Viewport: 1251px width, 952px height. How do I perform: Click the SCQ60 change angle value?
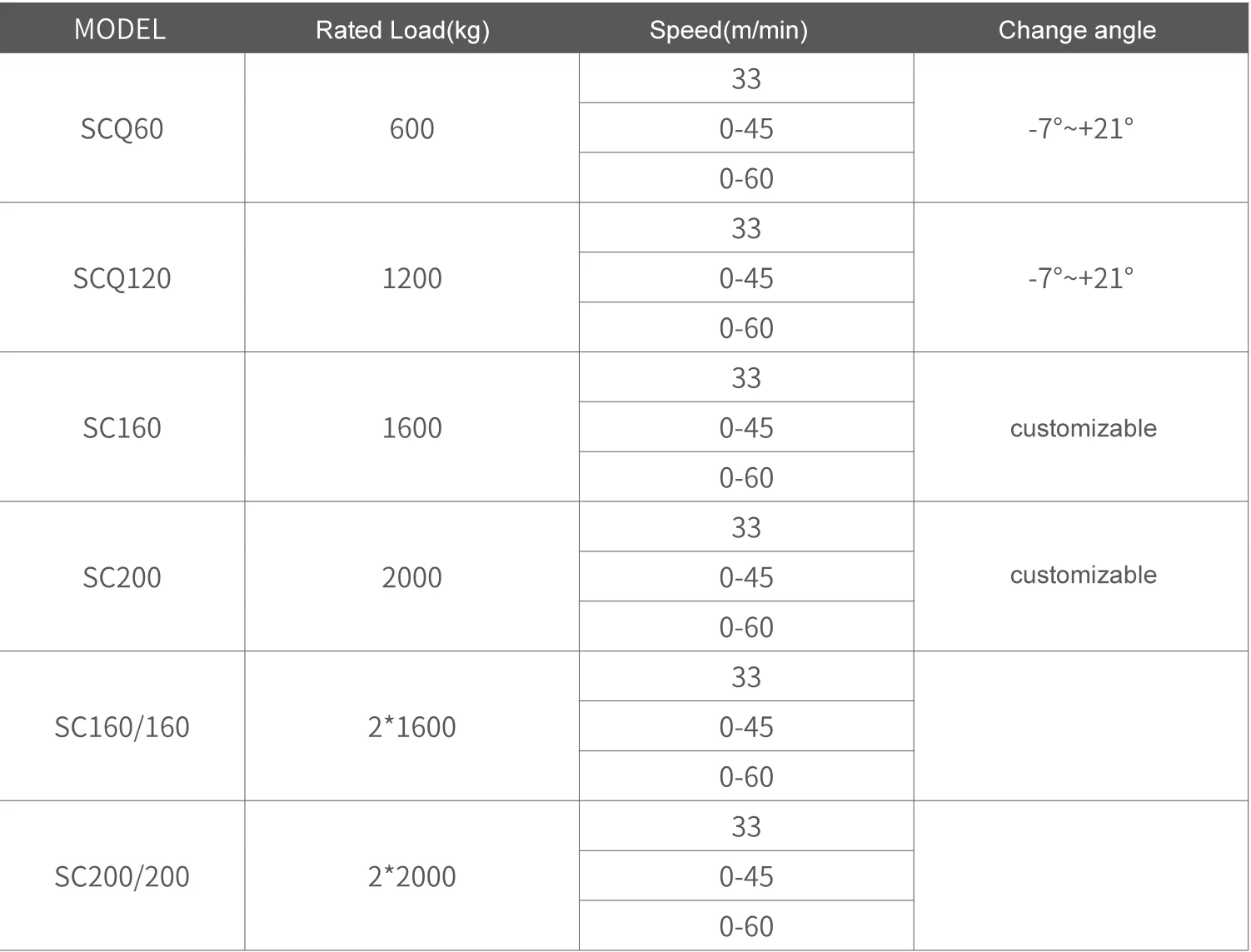click(1080, 129)
